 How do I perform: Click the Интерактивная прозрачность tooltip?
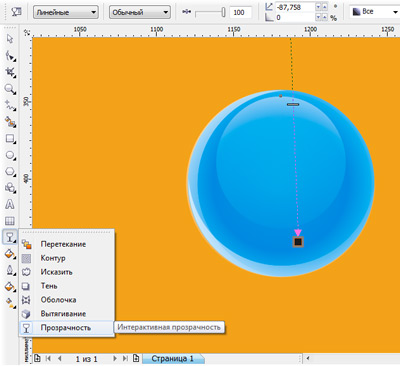[x=169, y=327]
